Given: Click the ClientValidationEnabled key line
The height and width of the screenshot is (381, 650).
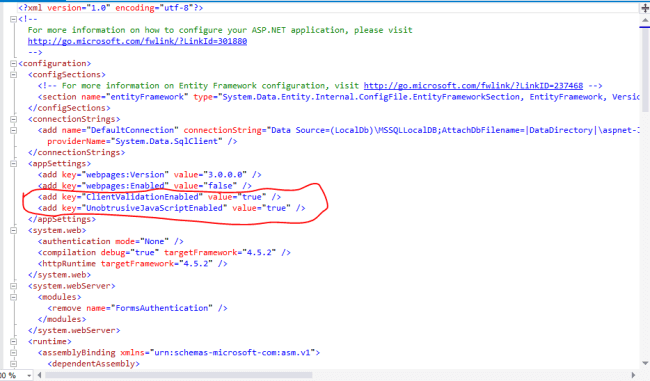Looking at the screenshot, I should [160, 197].
